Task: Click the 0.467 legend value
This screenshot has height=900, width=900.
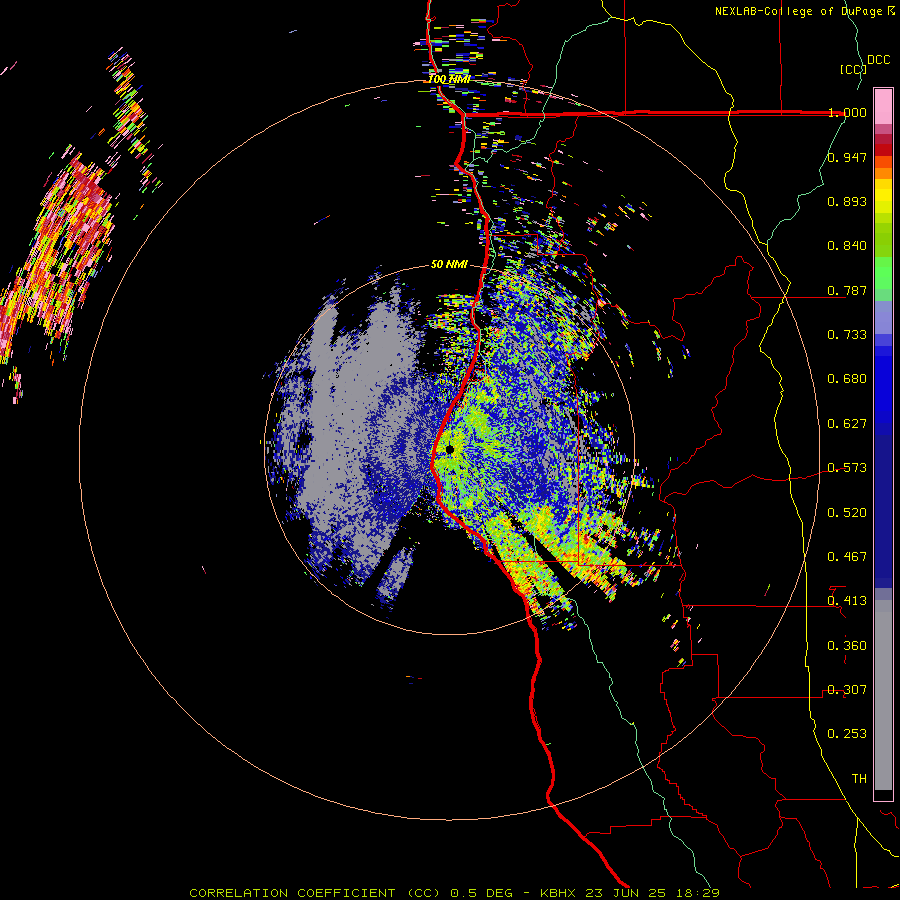Action: (x=847, y=557)
